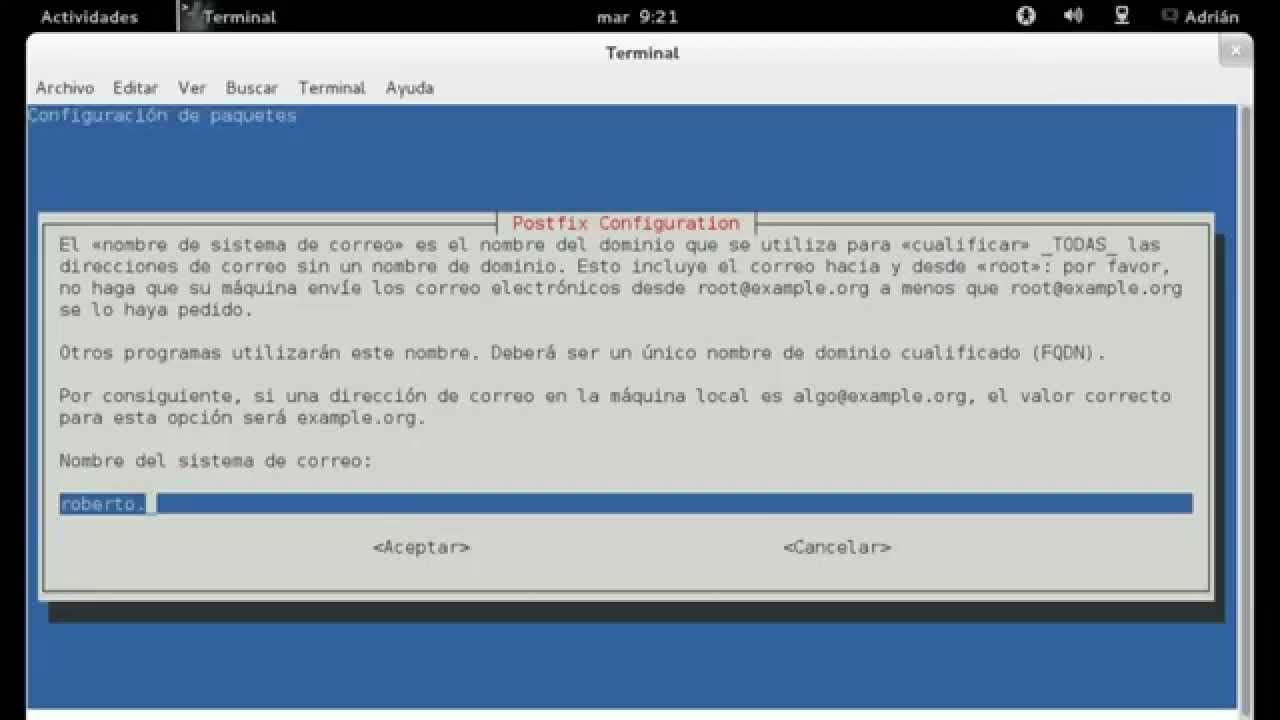Viewport: 1280px width, 720px height.
Task: Open the Terminal menu in menu bar
Action: click(332, 88)
